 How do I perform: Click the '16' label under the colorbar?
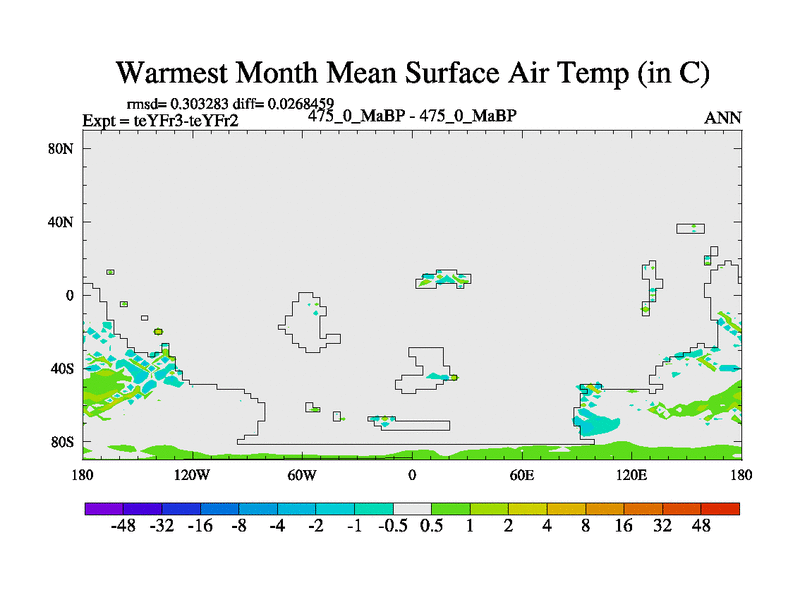point(623,527)
